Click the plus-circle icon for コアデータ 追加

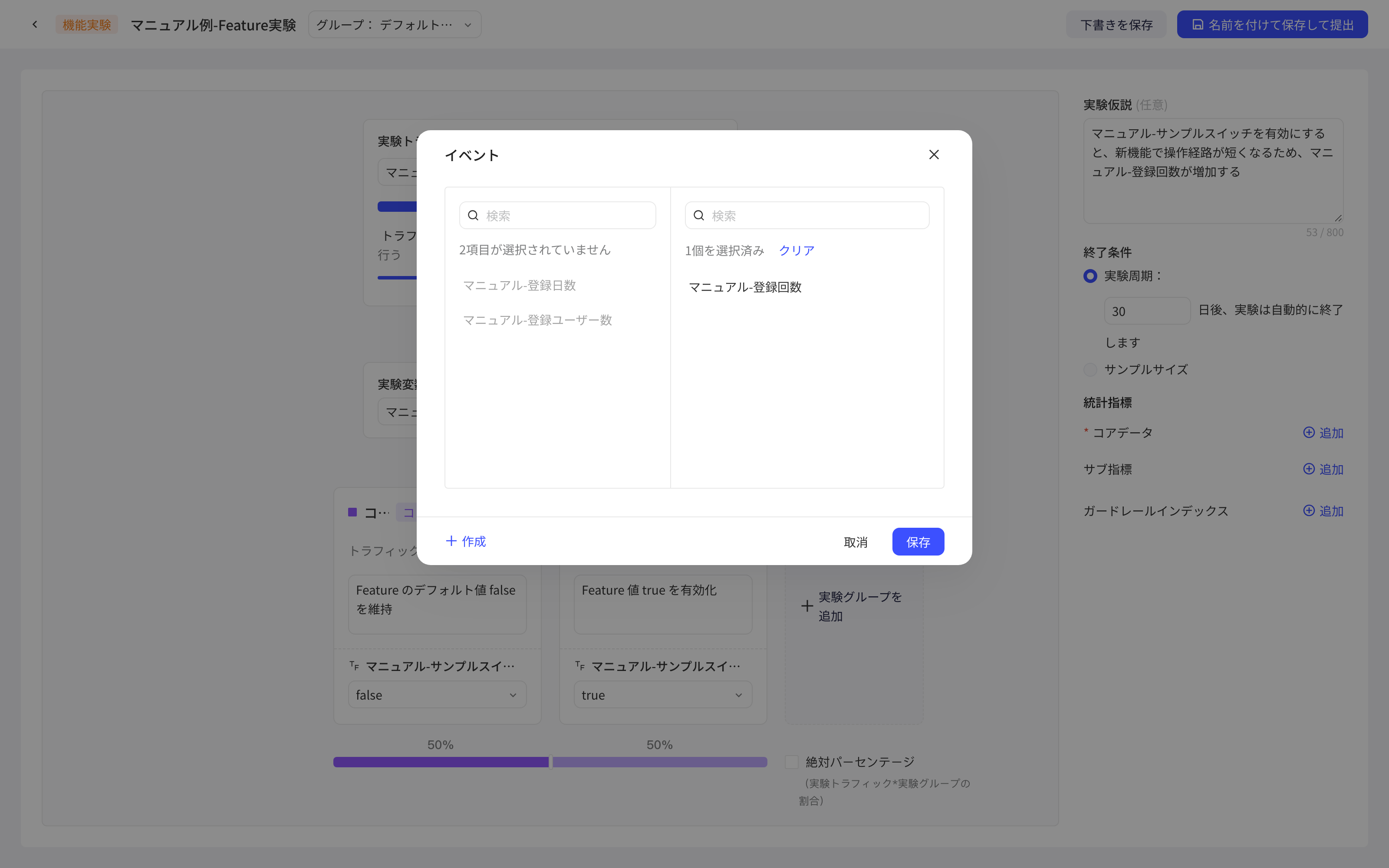click(x=1309, y=432)
